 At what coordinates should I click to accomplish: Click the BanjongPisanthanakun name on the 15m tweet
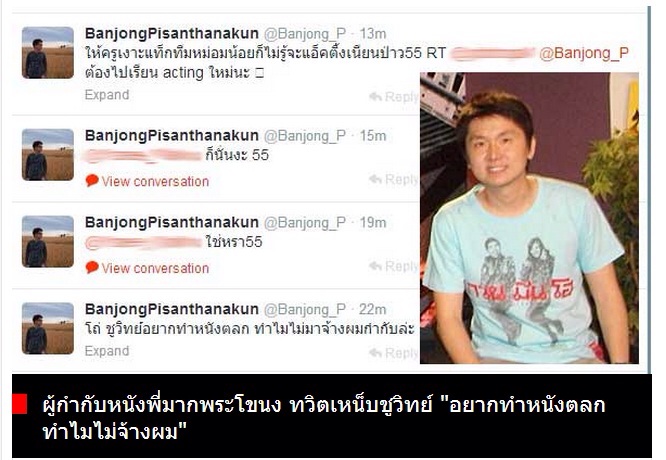172,135
